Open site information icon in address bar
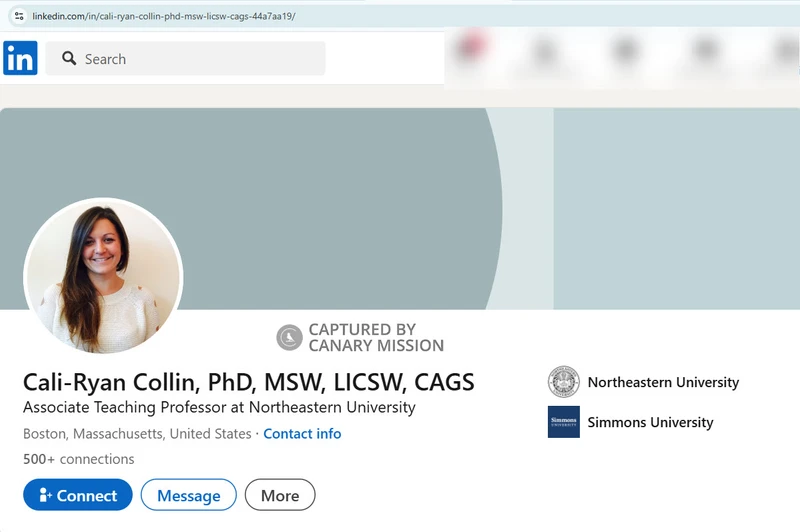Viewport: 800px width, 532px height. (x=18, y=16)
